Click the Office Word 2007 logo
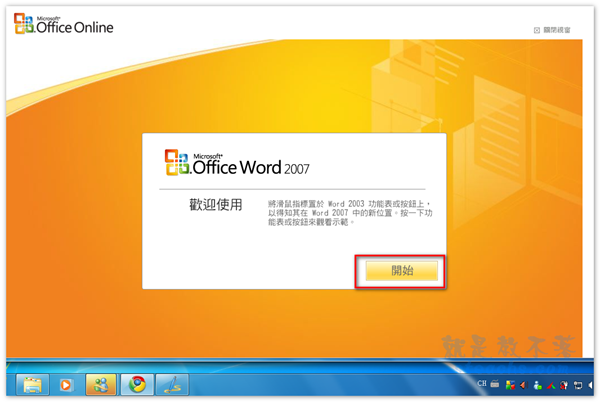The image size is (600, 402). pos(237,163)
